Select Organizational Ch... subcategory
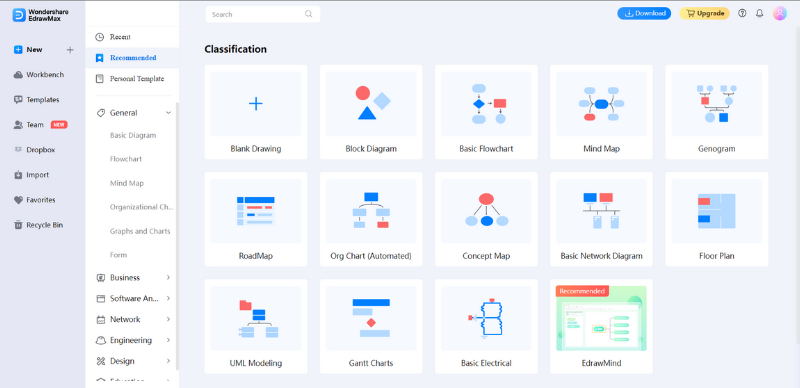Screen dimensions: 800x388 coord(142,207)
